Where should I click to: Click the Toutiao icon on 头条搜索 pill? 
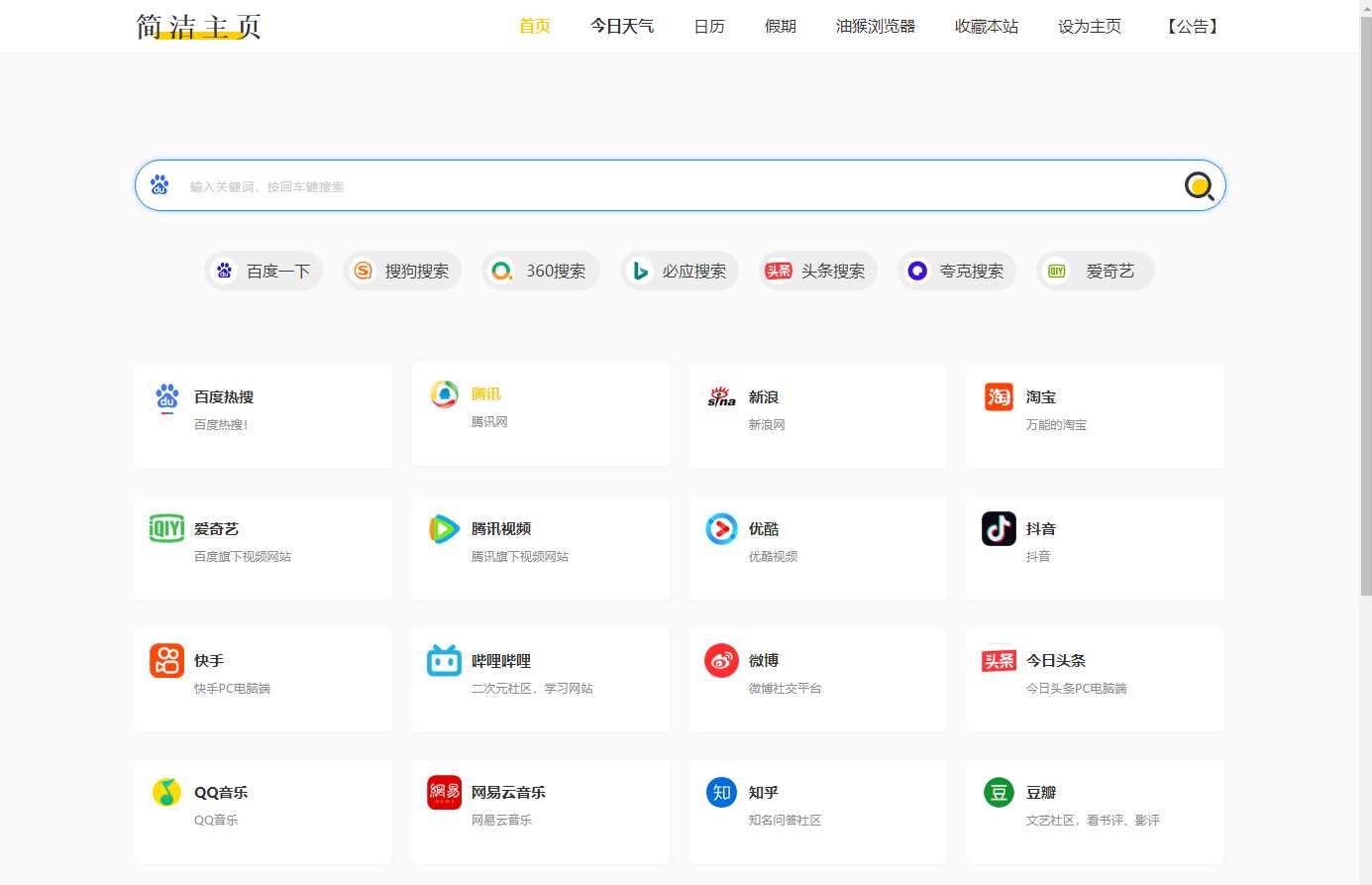[x=779, y=271]
